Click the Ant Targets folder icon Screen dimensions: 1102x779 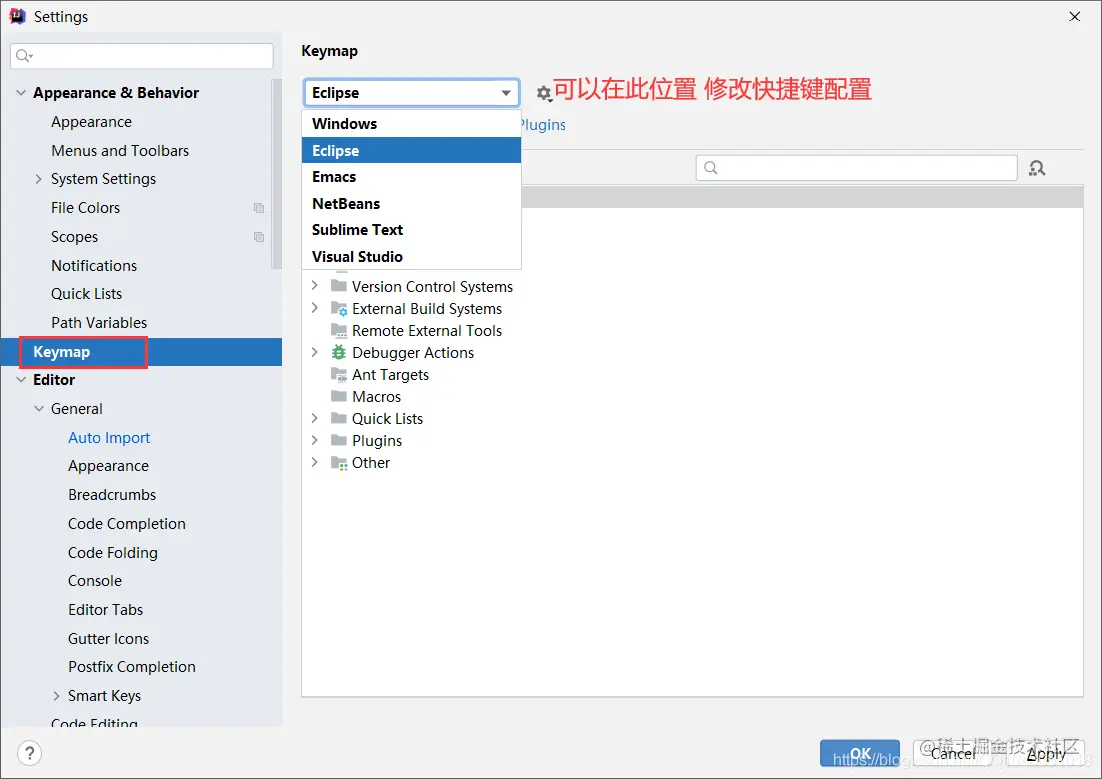(339, 375)
